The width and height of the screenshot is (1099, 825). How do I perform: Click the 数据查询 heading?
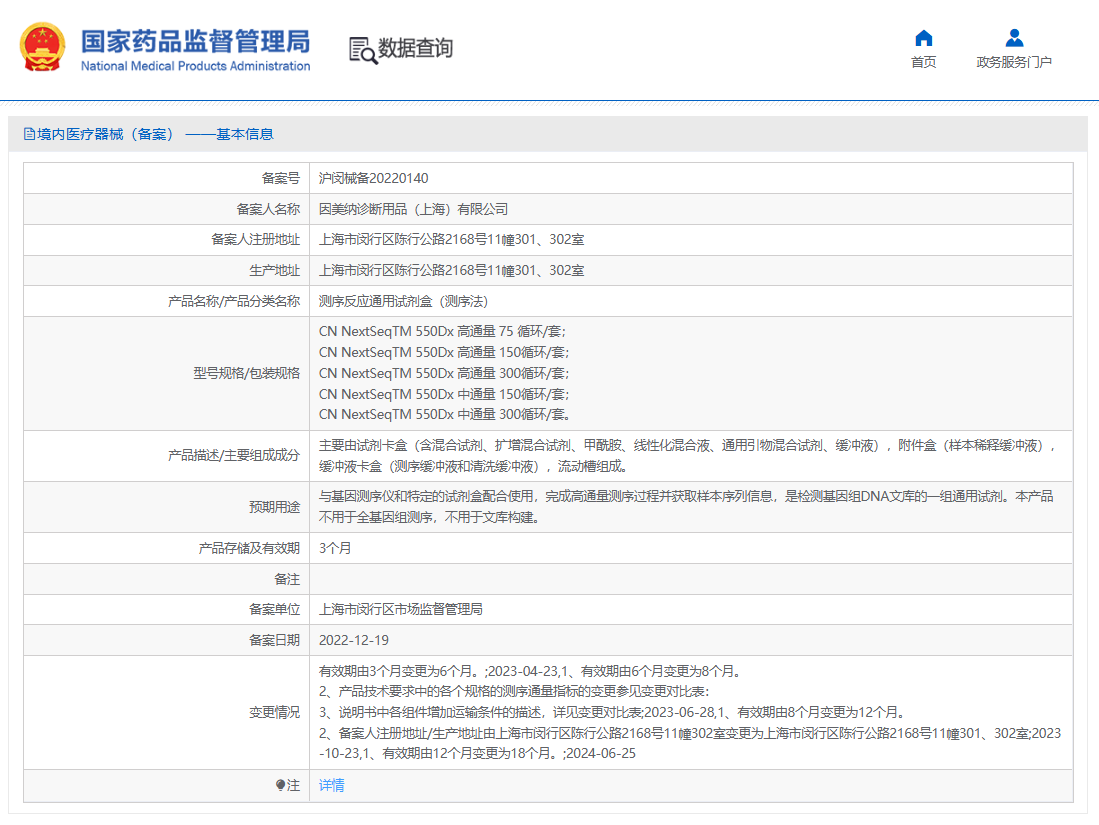(x=416, y=48)
